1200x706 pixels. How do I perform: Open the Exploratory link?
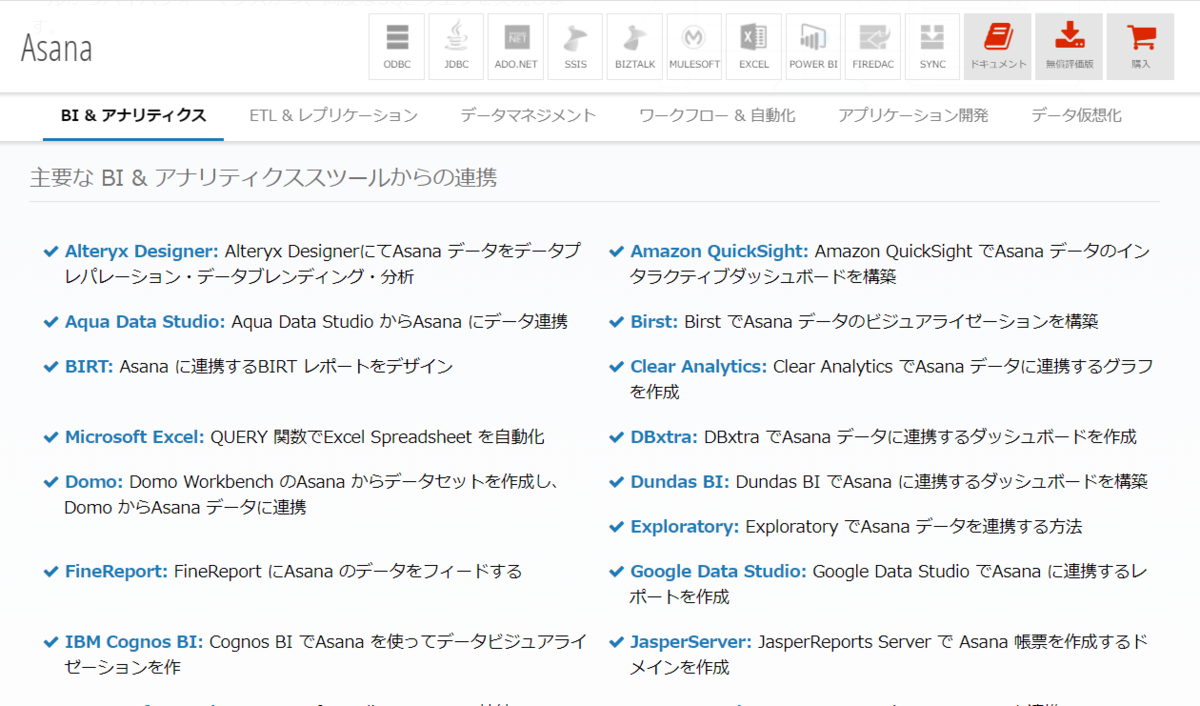[x=685, y=527]
